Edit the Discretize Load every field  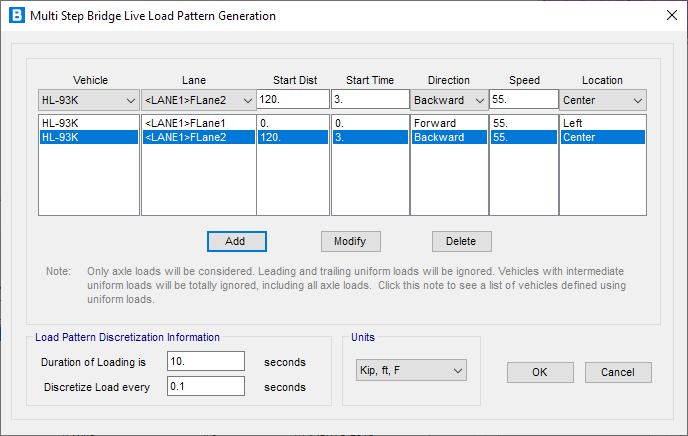(x=206, y=386)
